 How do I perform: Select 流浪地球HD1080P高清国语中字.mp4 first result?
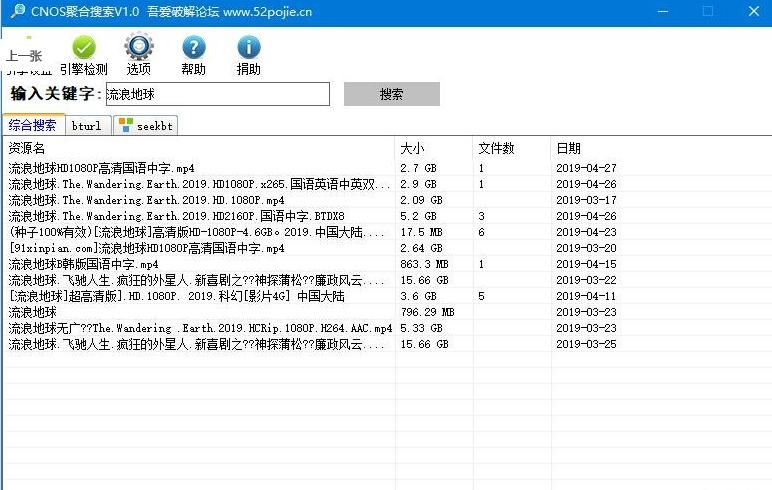102,168
